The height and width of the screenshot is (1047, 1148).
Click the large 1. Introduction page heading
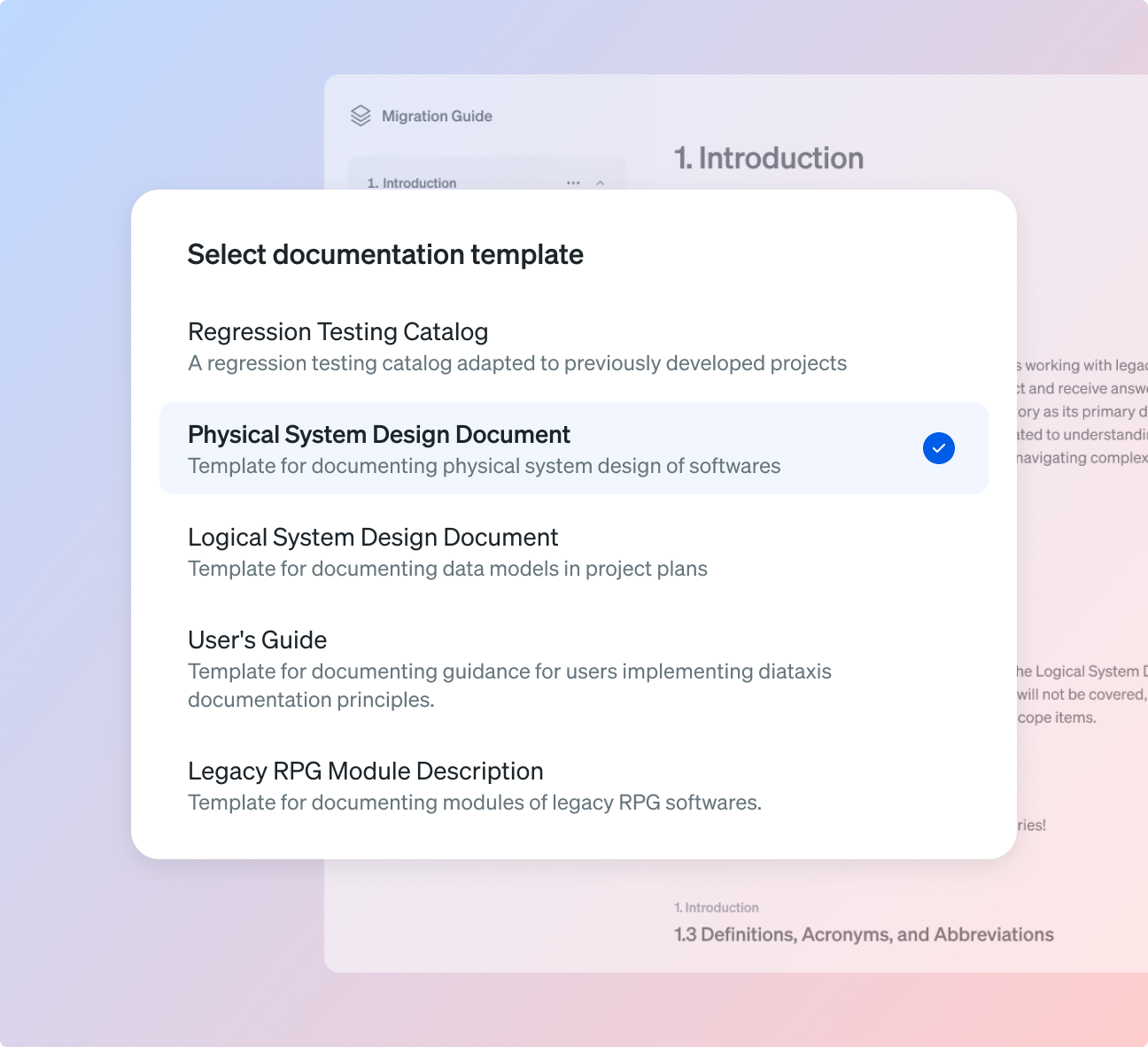coord(768,159)
